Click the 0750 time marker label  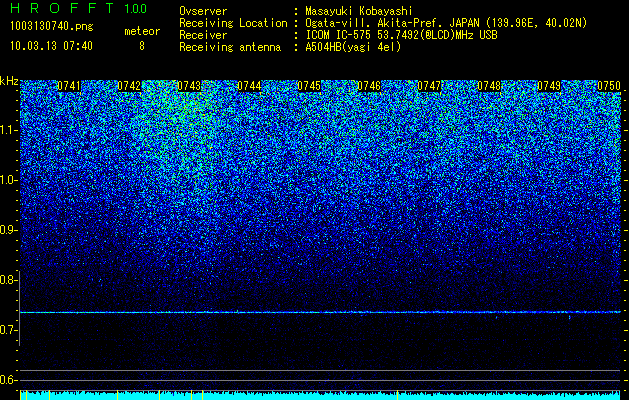[x=609, y=86]
